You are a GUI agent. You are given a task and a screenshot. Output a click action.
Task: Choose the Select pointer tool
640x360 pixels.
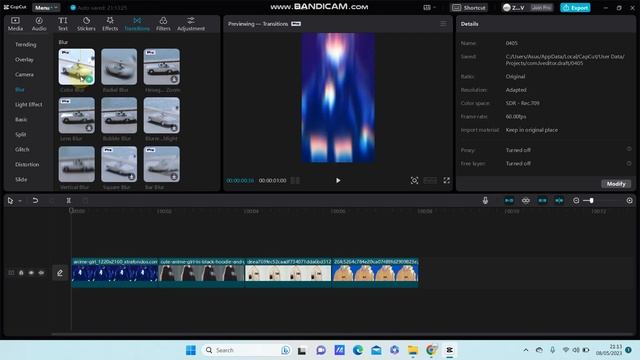pos(10,200)
